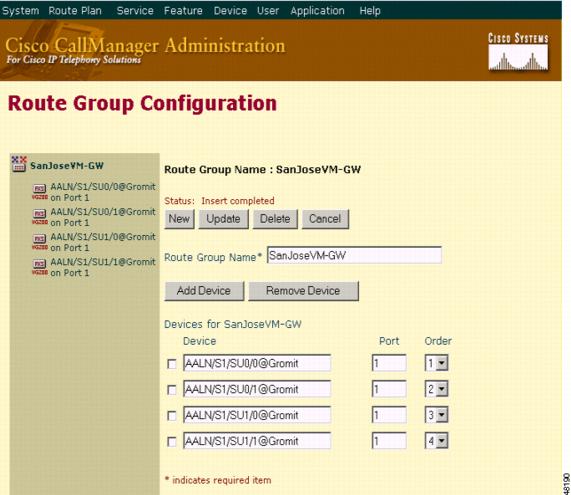Click the Order column header
This screenshot has width=571, height=495.
pos(438,341)
